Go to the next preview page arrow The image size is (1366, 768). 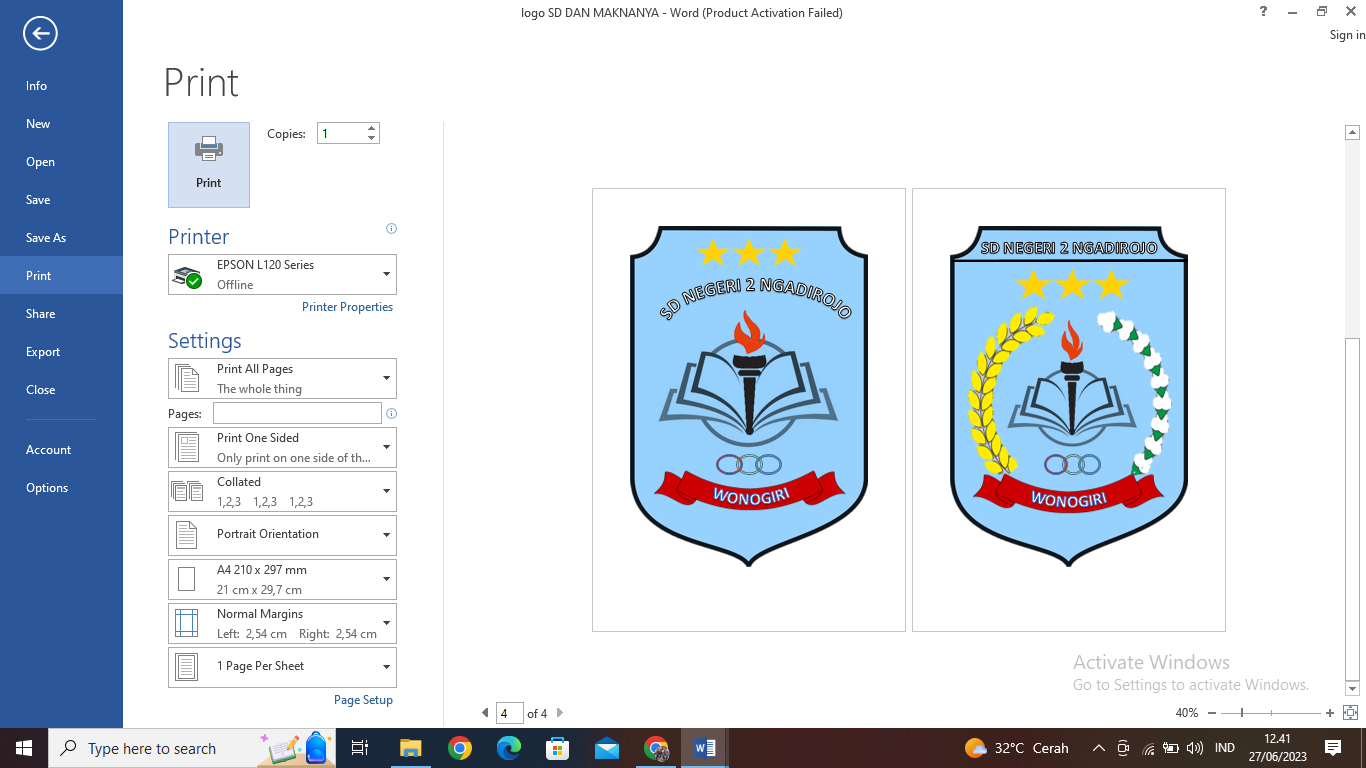[x=560, y=713]
